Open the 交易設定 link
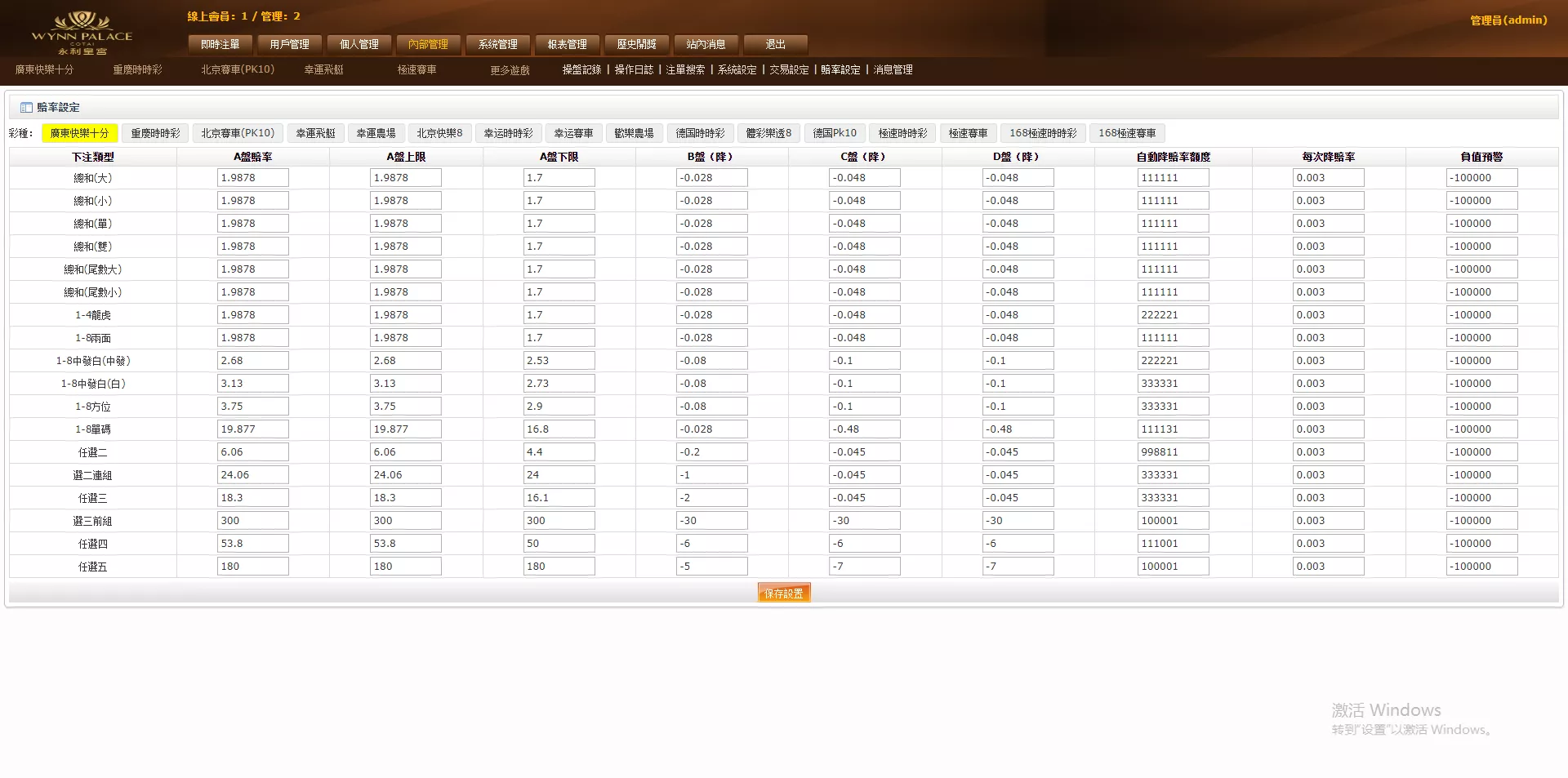 pyautogui.click(x=788, y=70)
